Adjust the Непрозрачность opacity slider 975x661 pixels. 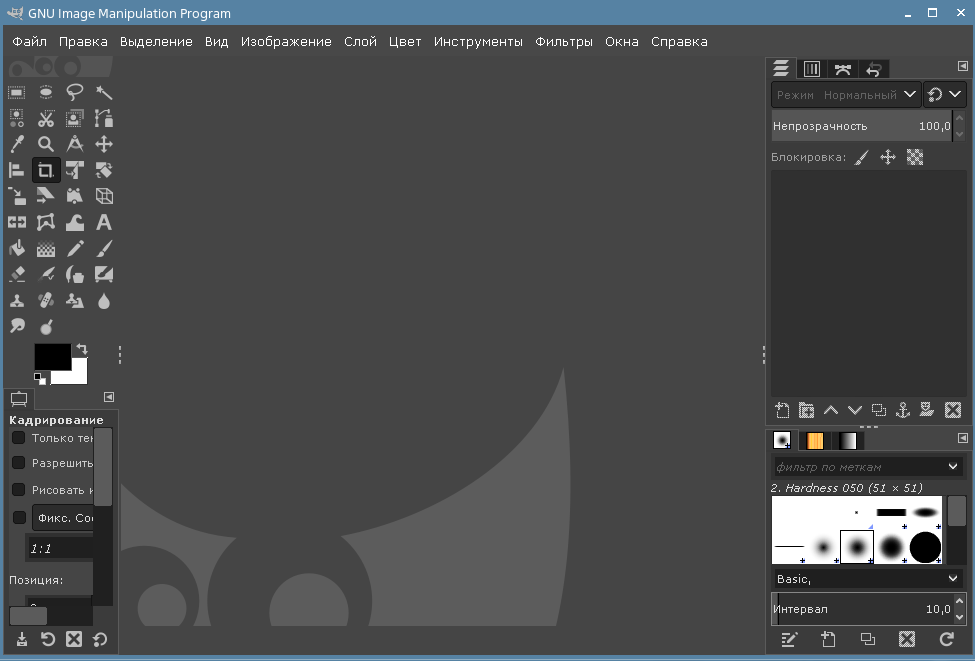click(862, 126)
